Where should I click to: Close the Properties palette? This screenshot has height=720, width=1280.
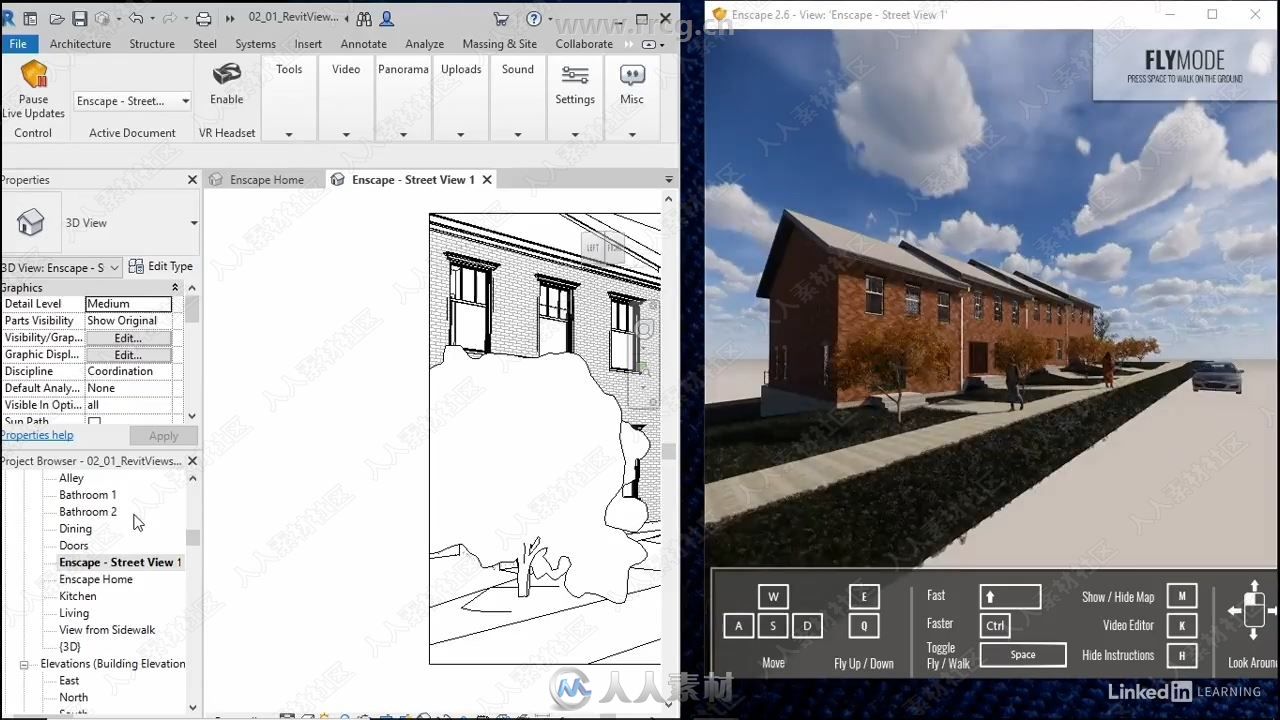point(192,180)
